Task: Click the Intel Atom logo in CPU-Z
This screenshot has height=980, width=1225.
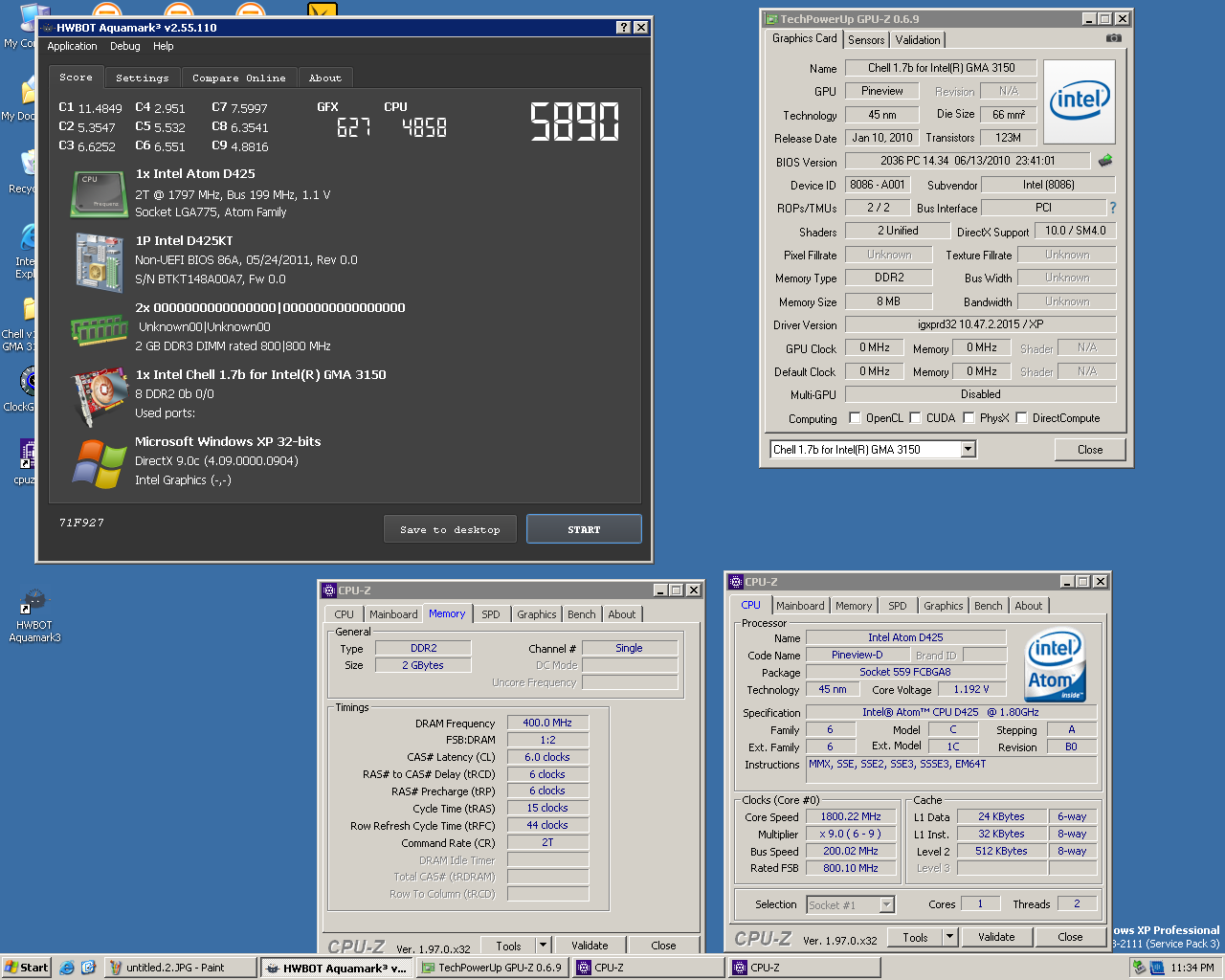Action: [1056, 665]
